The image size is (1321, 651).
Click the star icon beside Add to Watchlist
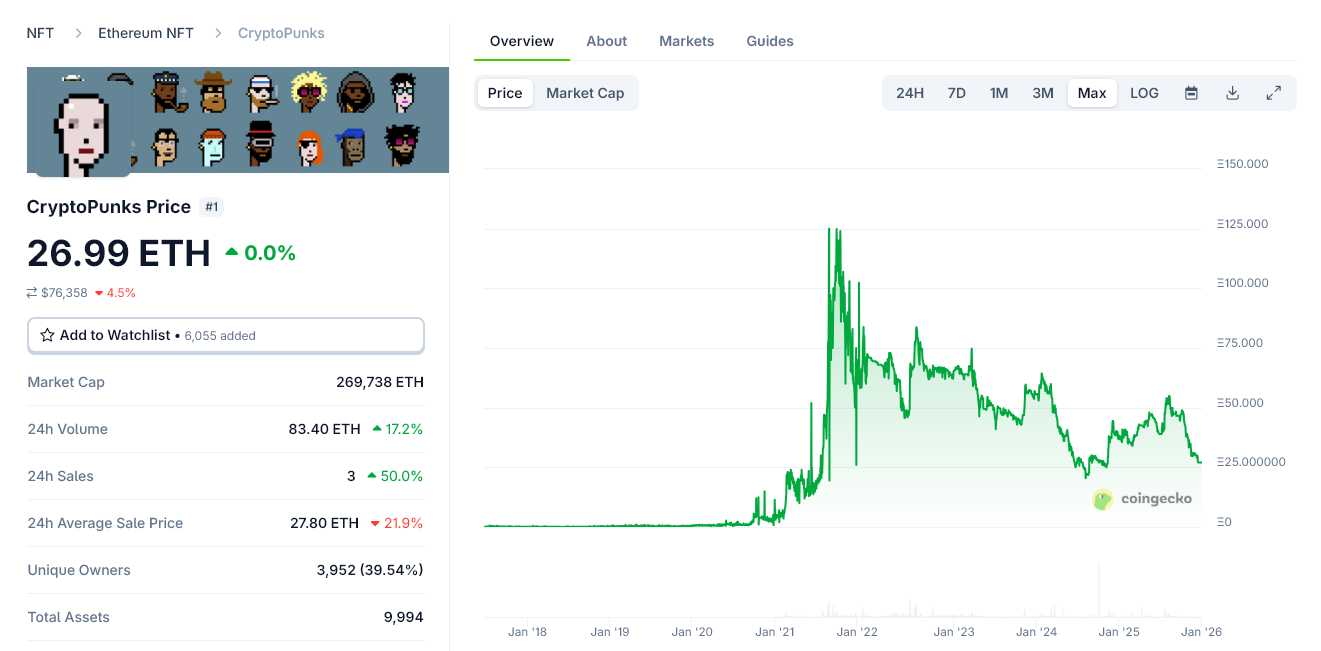tap(47, 335)
